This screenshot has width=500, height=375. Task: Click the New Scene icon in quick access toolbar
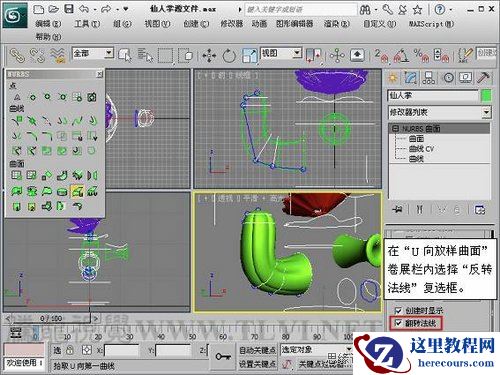click(x=39, y=9)
